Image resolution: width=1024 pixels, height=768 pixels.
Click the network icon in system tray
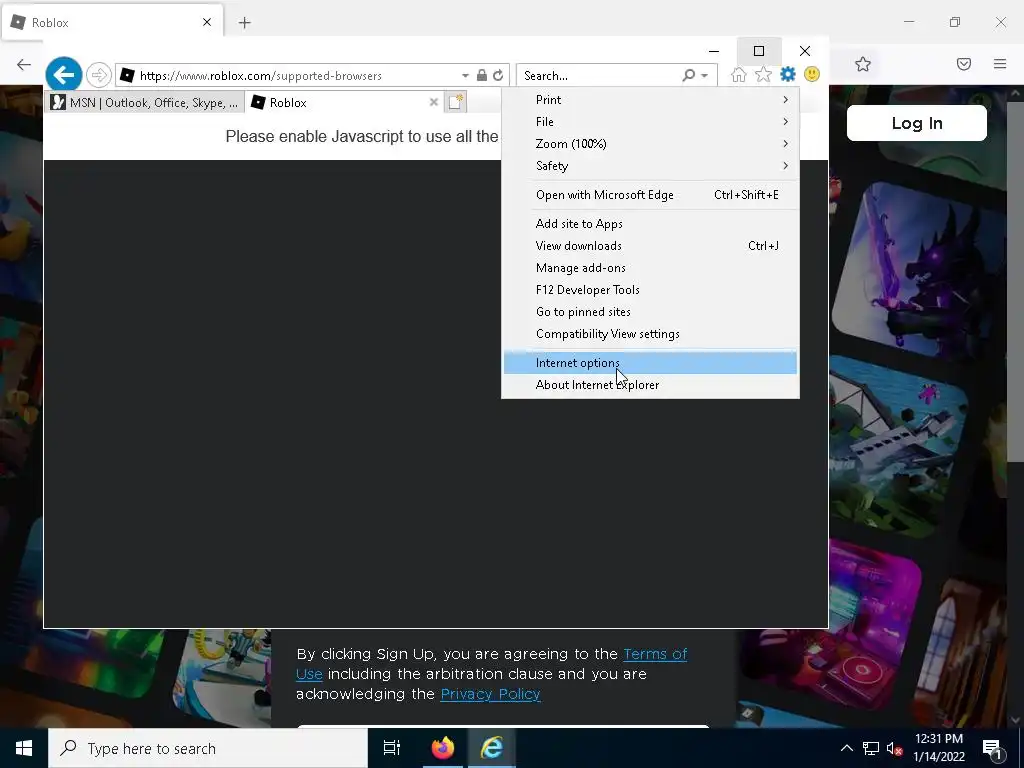(x=871, y=748)
